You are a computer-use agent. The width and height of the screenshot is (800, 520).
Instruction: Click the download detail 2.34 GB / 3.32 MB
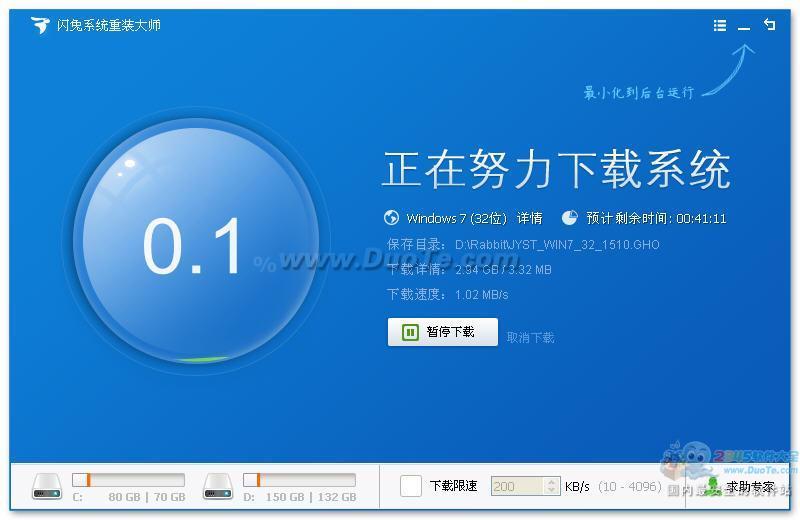point(503,269)
